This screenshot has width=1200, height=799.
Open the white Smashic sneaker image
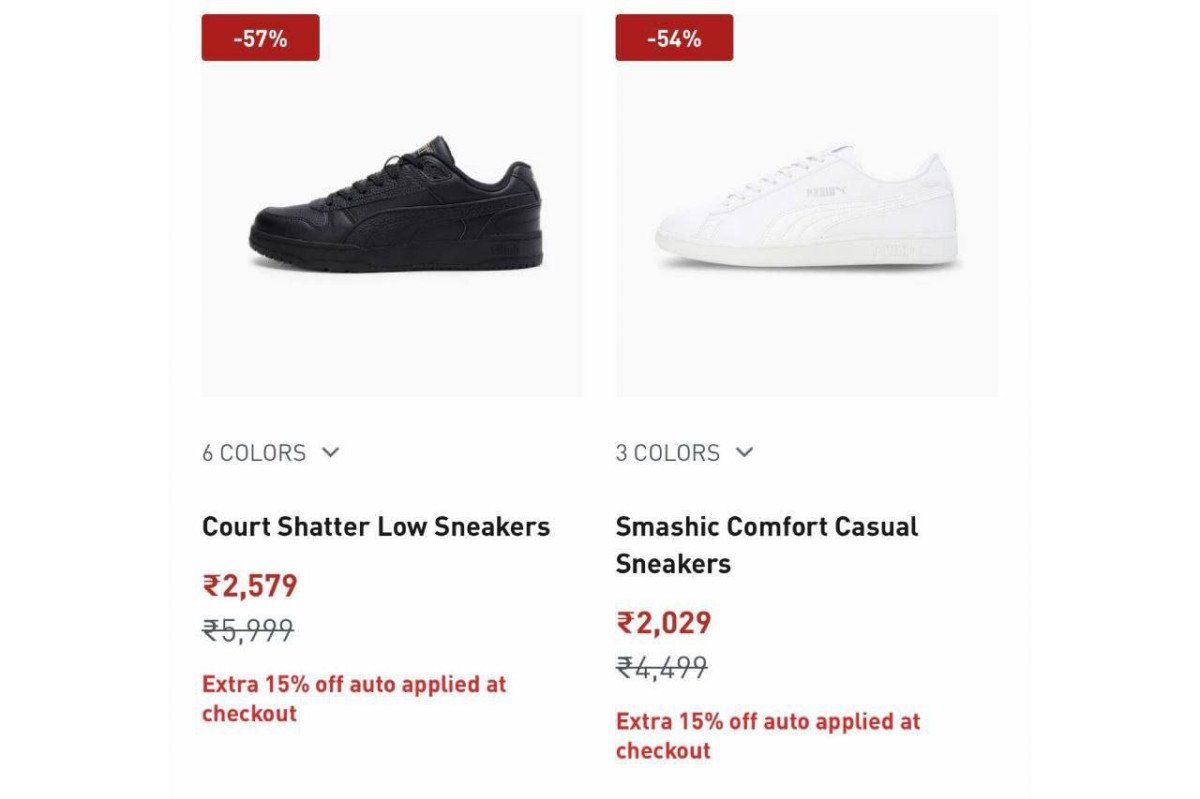point(806,209)
